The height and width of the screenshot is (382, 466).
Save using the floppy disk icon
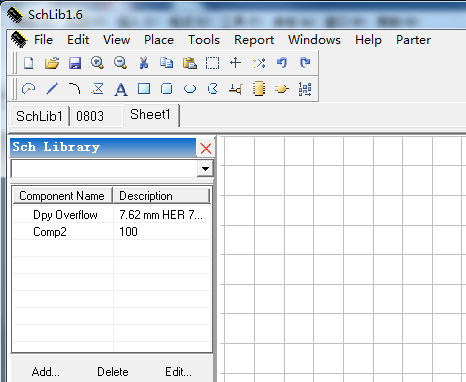(75, 63)
